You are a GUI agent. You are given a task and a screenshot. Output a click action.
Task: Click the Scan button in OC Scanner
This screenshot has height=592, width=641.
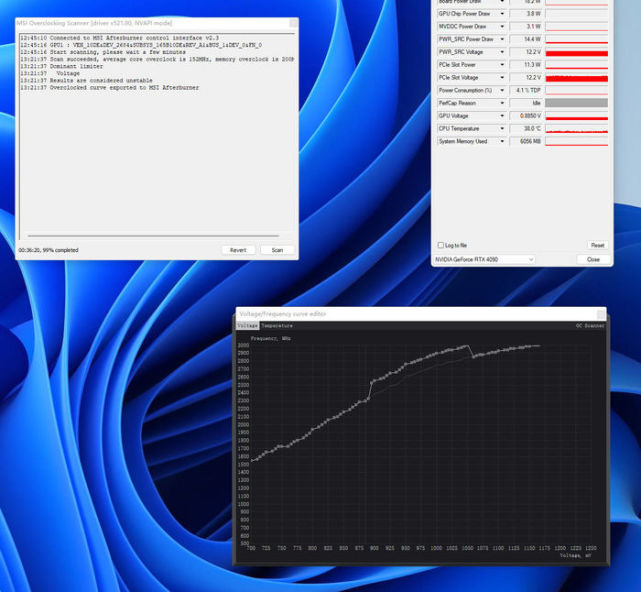[x=277, y=250]
